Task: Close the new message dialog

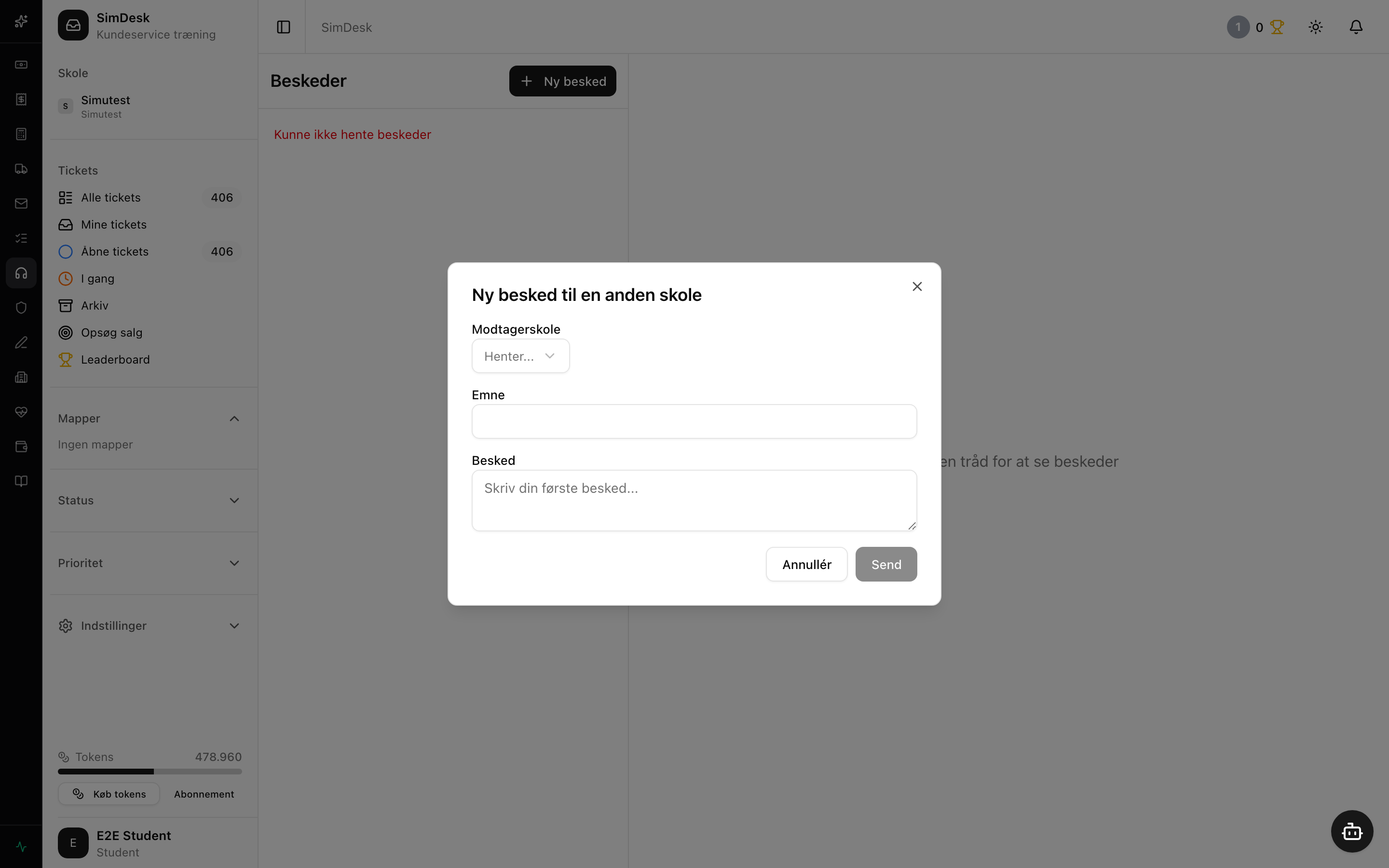Action: tap(917, 286)
